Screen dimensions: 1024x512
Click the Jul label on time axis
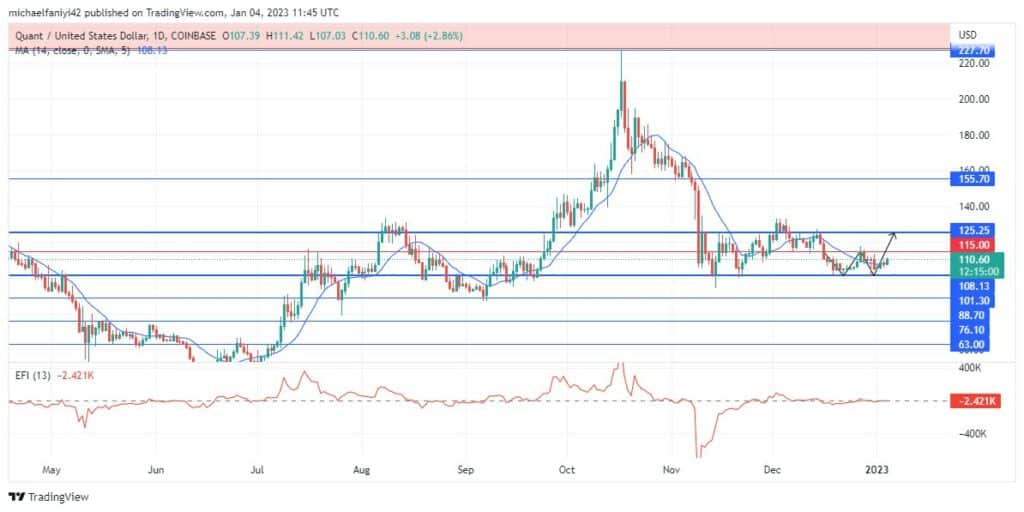pyautogui.click(x=259, y=469)
